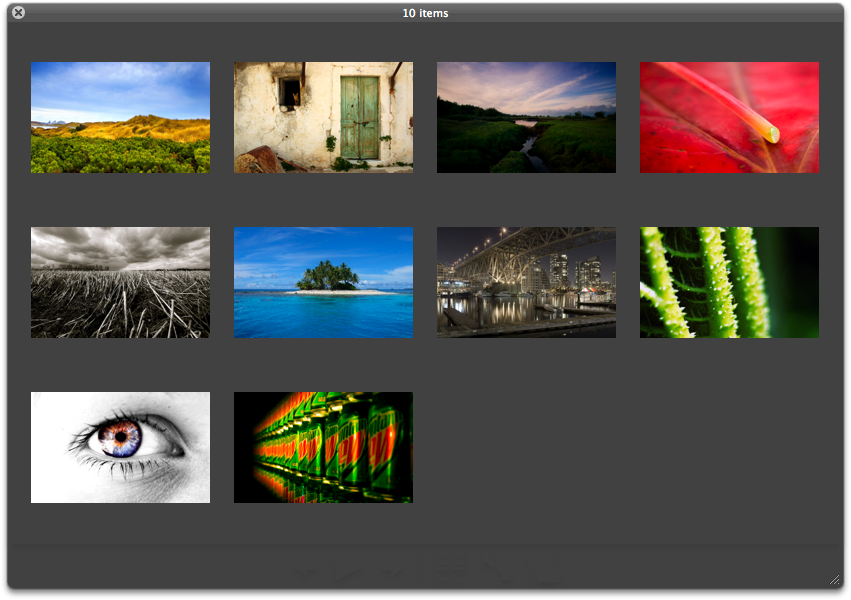This screenshot has width=851, height=600.
Task: Click the small window in the old wall
Action: point(290,93)
